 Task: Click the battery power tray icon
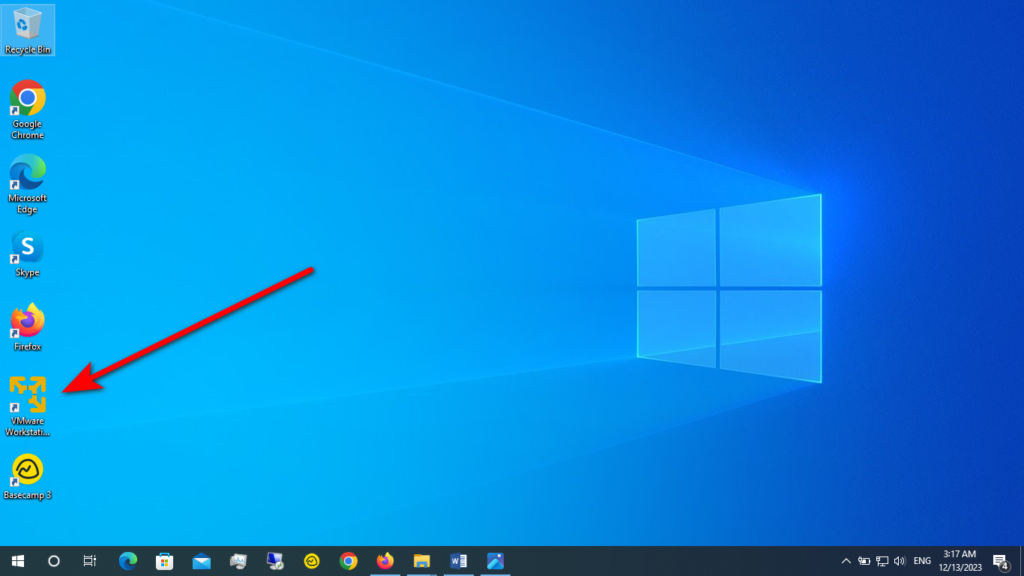(x=864, y=561)
